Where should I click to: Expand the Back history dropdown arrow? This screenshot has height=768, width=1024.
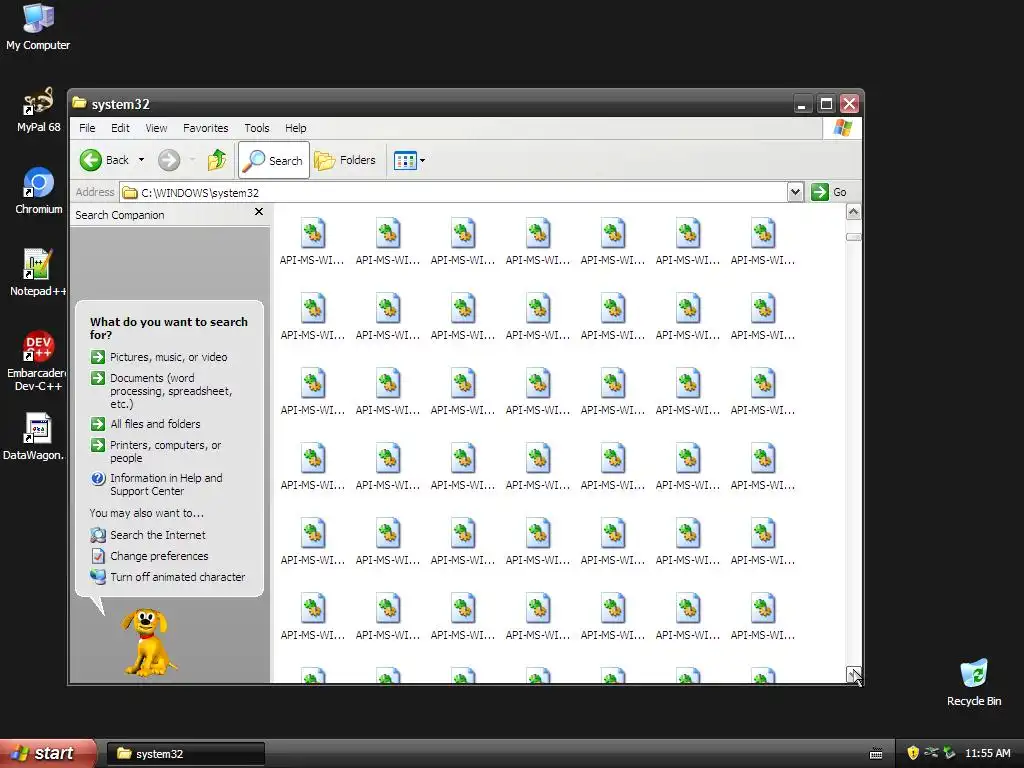141,160
